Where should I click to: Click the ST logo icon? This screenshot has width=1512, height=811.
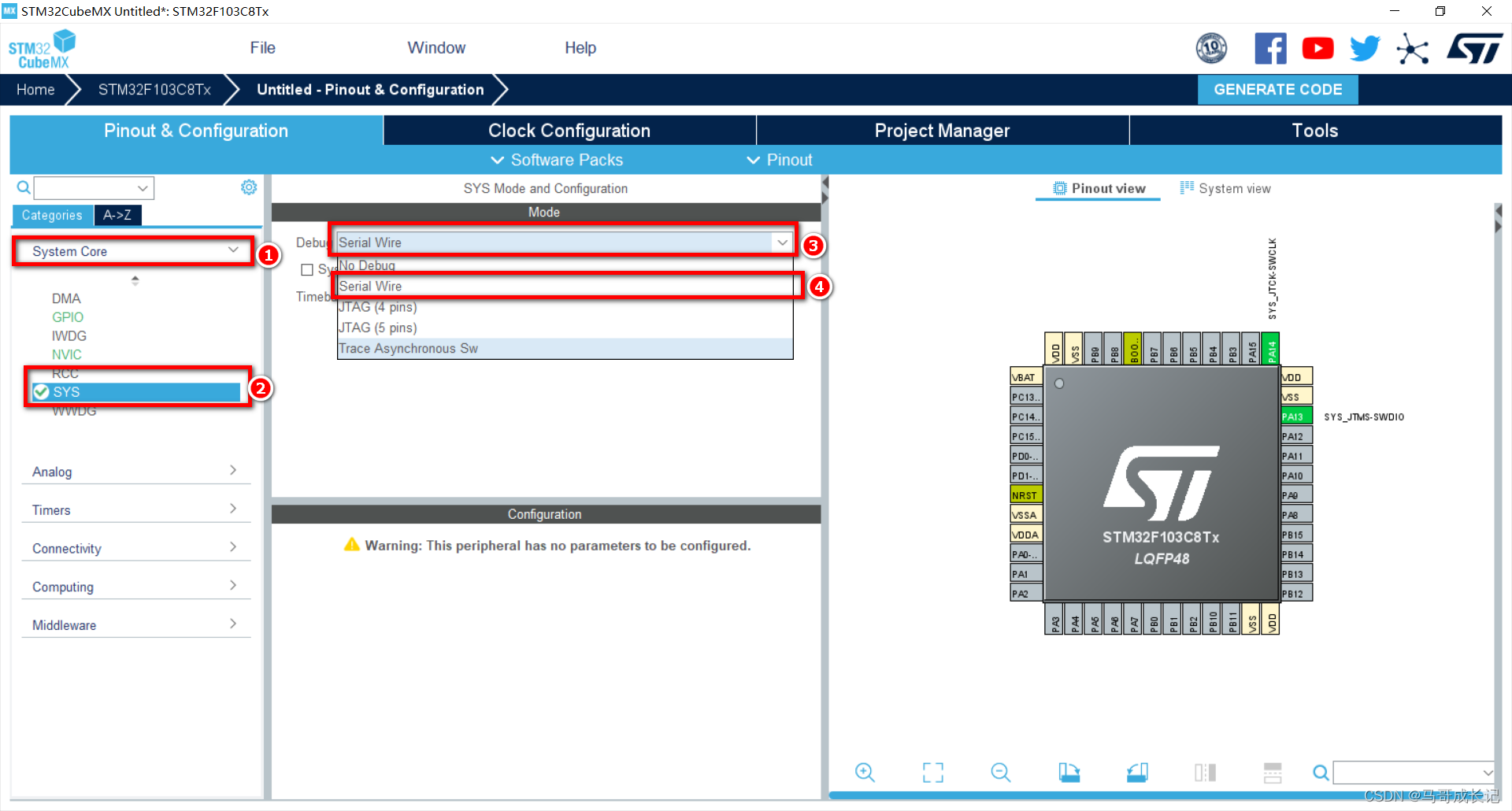pyautogui.click(x=1475, y=49)
